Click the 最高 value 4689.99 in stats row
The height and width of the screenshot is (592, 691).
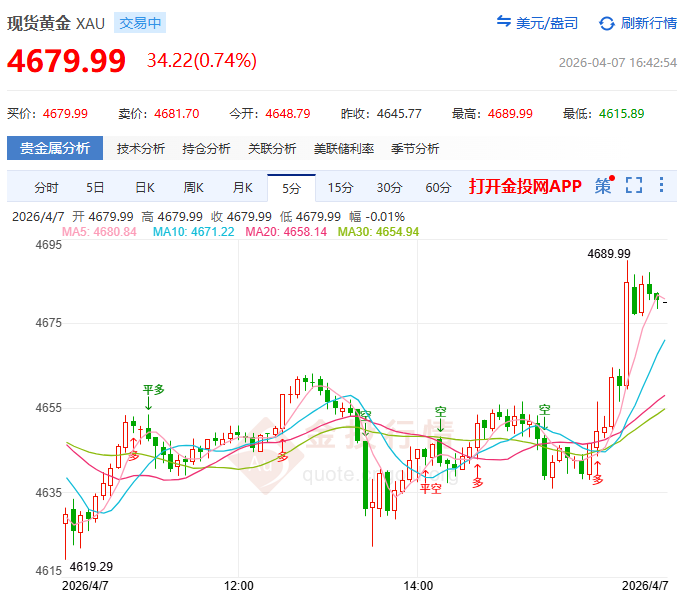pos(510,114)
